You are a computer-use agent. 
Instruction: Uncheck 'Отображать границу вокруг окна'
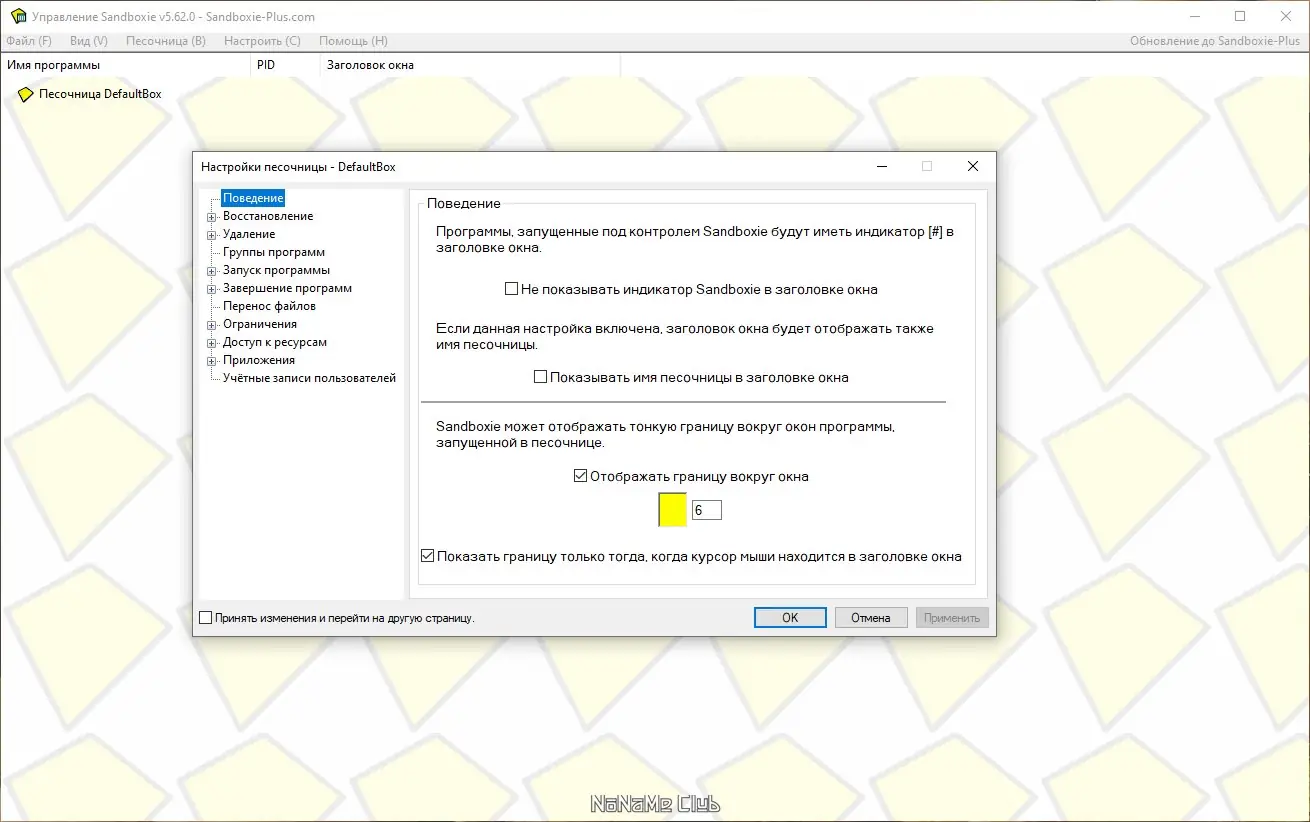580,476
